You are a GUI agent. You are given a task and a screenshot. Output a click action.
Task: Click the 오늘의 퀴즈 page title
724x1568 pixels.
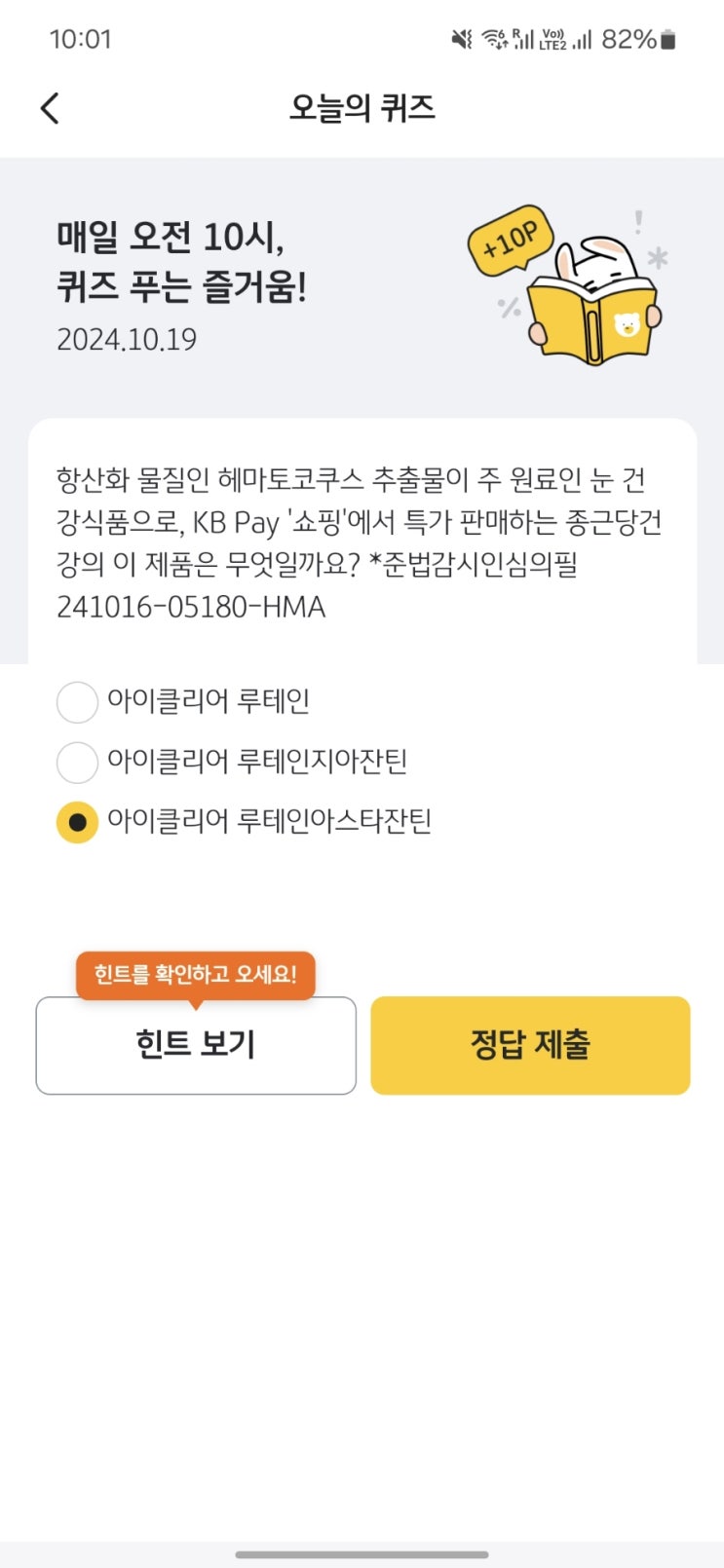click(x=362, y=108)
